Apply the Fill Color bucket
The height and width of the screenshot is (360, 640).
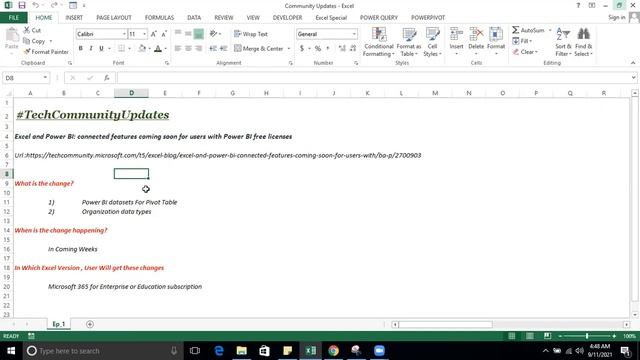(x=142, y=49)
